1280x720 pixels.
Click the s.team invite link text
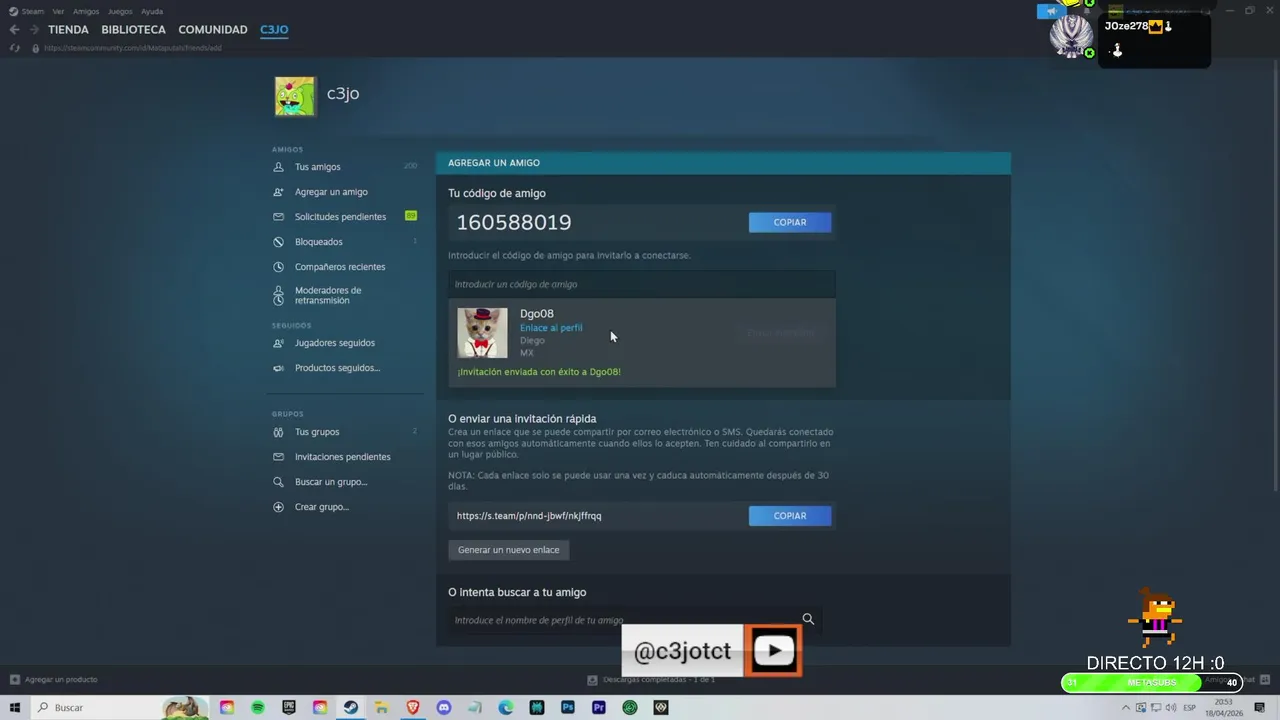point(529,516)
